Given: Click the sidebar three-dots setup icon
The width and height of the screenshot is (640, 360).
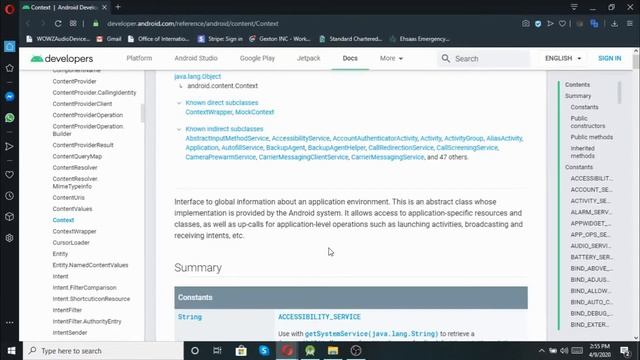Looking at the screenshot, I should [9, 322].
